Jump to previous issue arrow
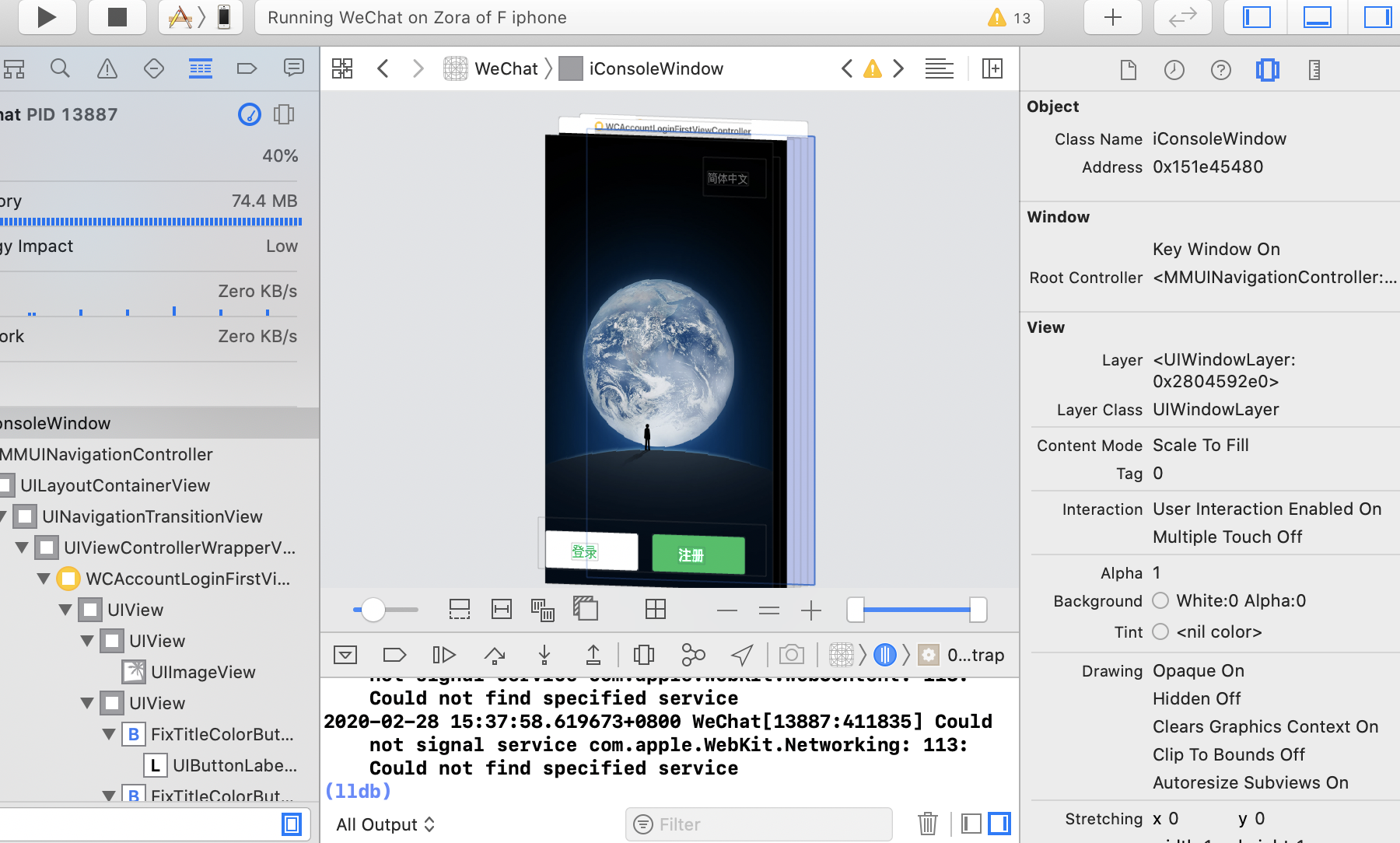Image resolution: width=1400 pixels, height=843 pixels. pos(847,68)
